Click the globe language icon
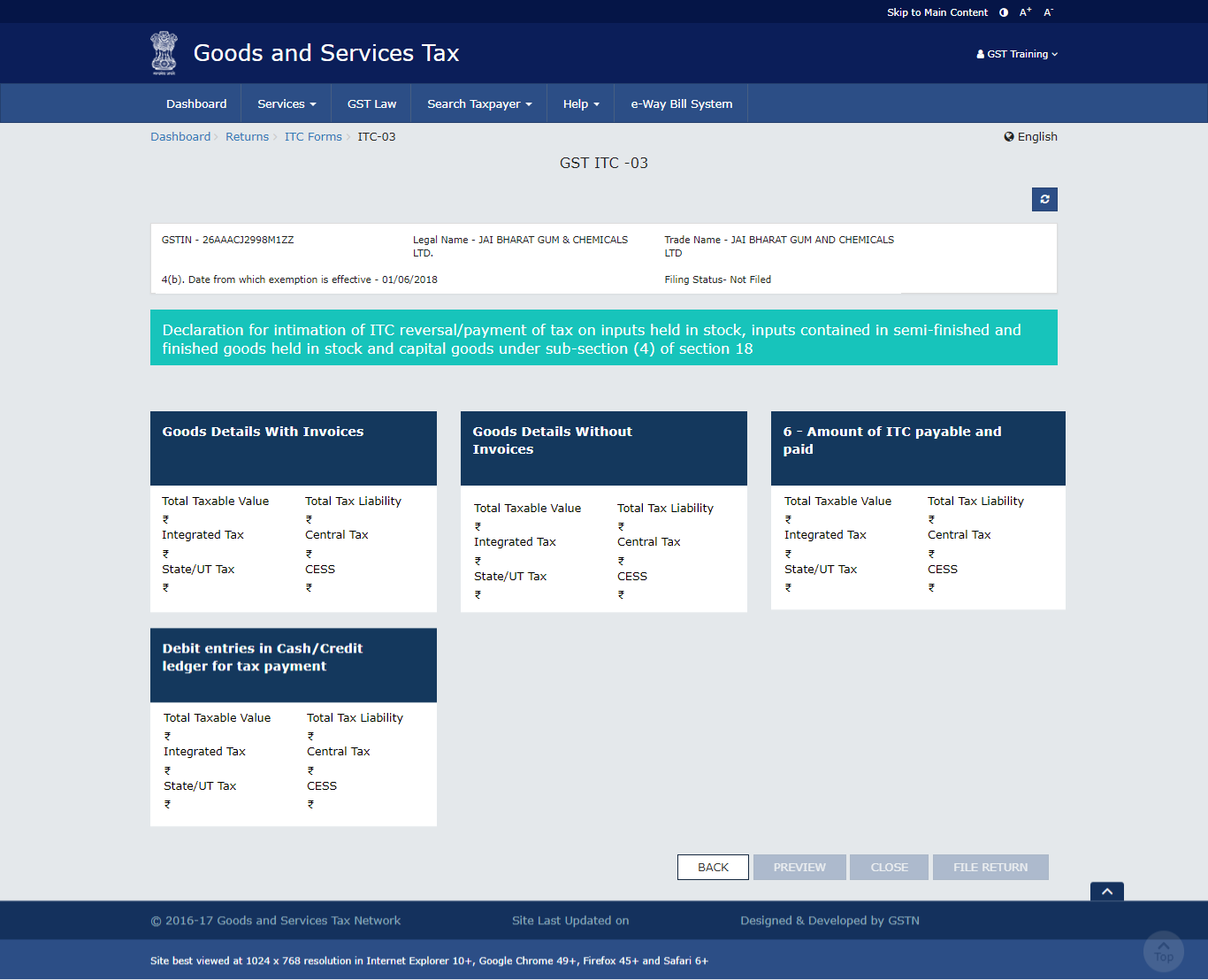This screenshot has height=980, width=1208. click(x=1009, y=136)
